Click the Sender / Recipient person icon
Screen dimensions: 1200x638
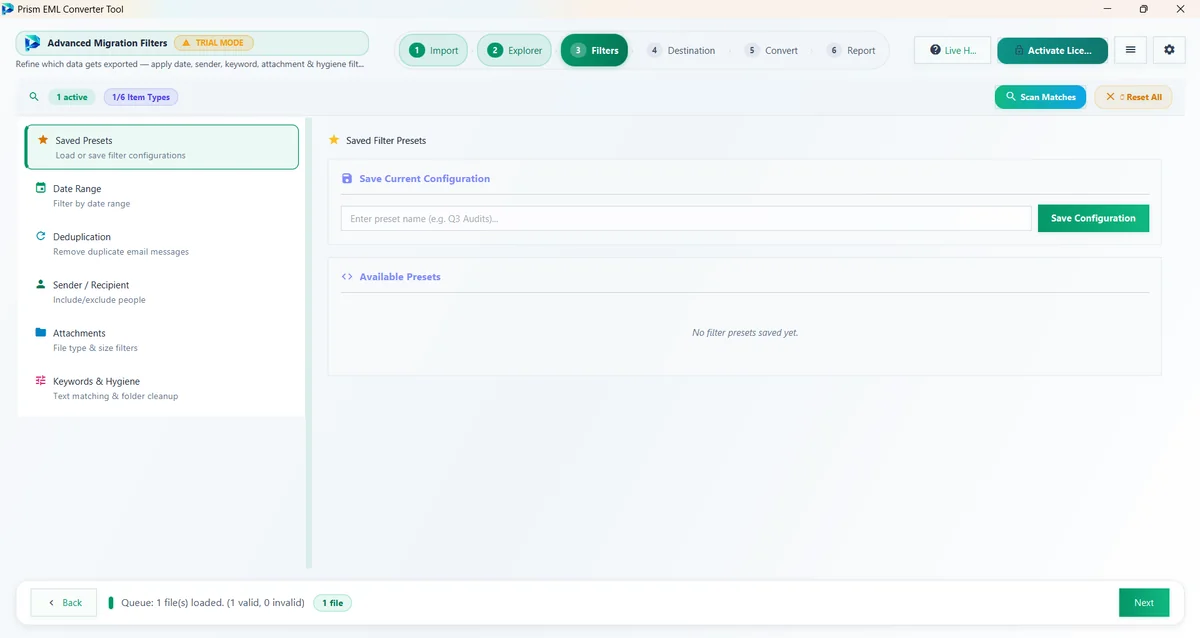[x=41, y=284]
